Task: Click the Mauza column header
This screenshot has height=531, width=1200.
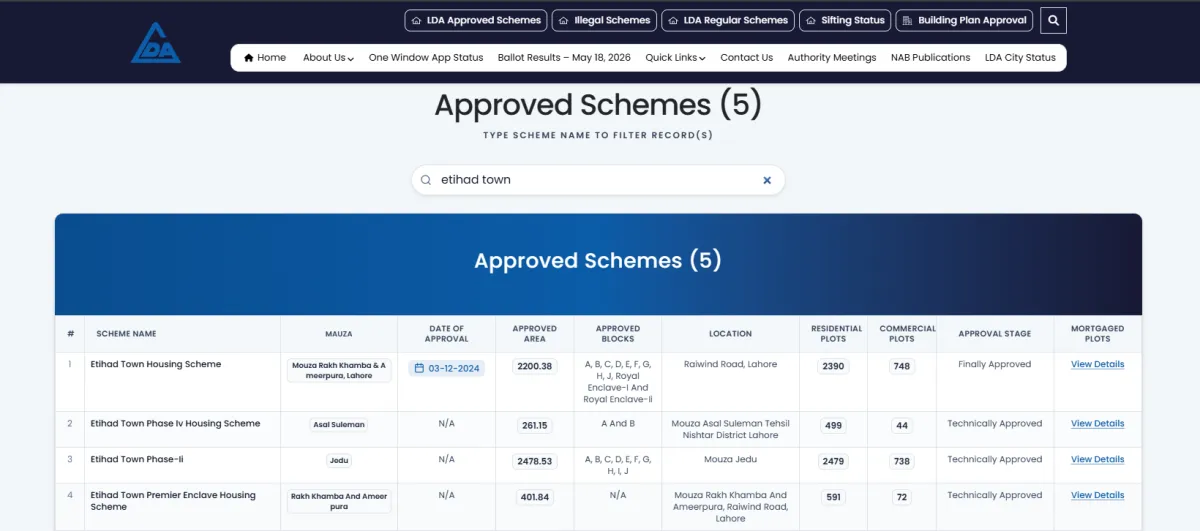Action: [x=339, y=334]
